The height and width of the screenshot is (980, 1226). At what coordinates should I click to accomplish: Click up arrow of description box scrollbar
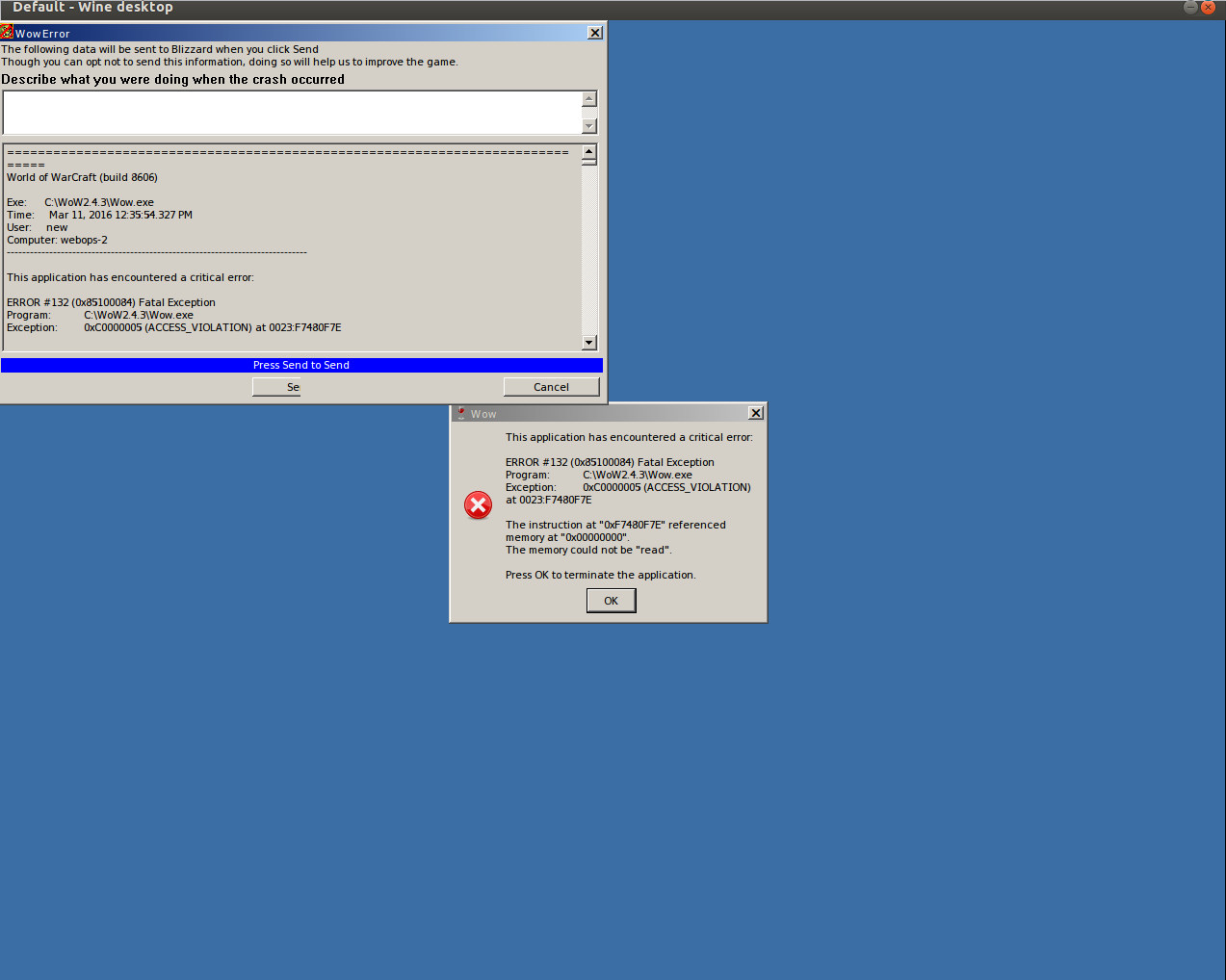(x=589, y=98)
